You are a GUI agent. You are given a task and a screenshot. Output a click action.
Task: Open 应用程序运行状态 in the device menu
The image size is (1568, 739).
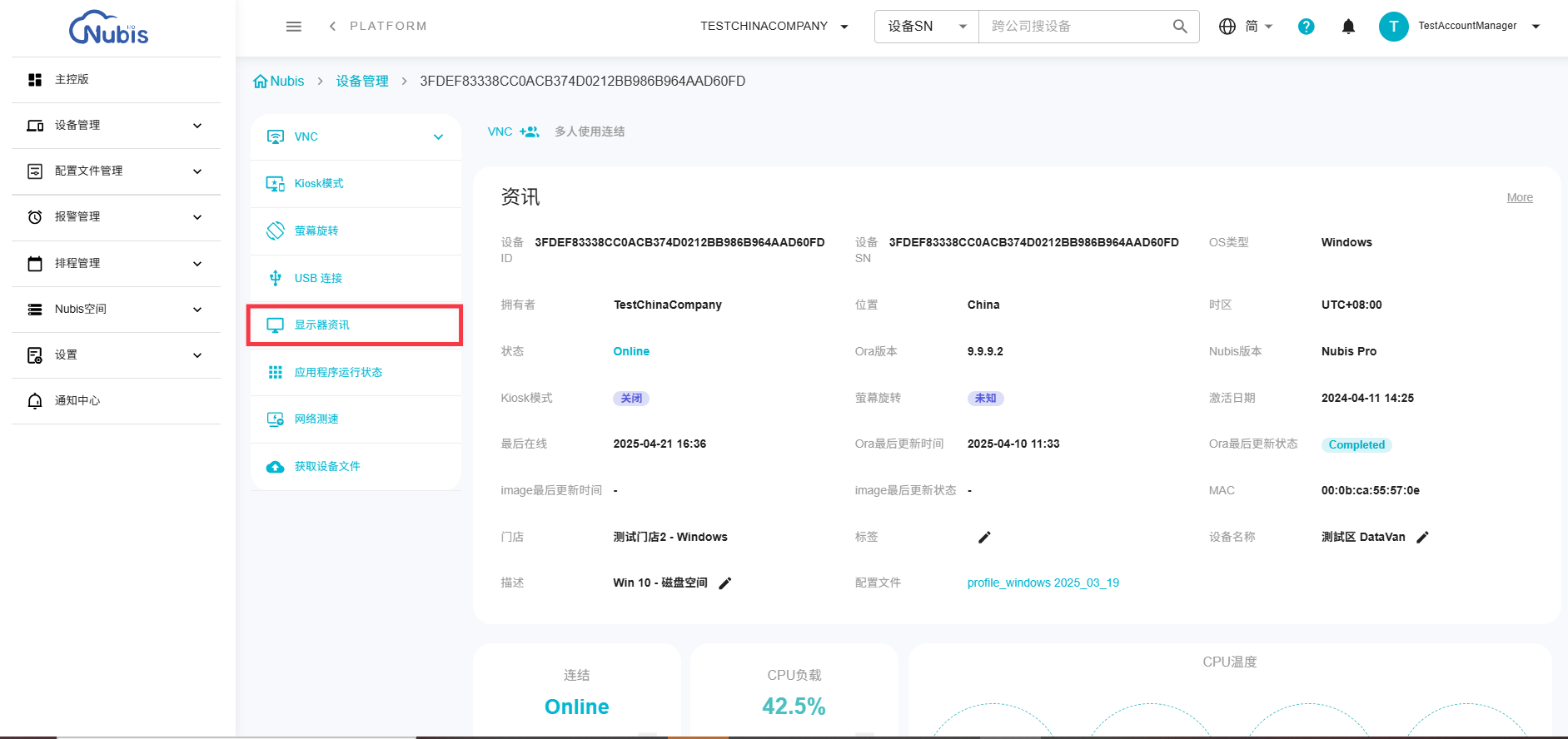coord(356,372)
